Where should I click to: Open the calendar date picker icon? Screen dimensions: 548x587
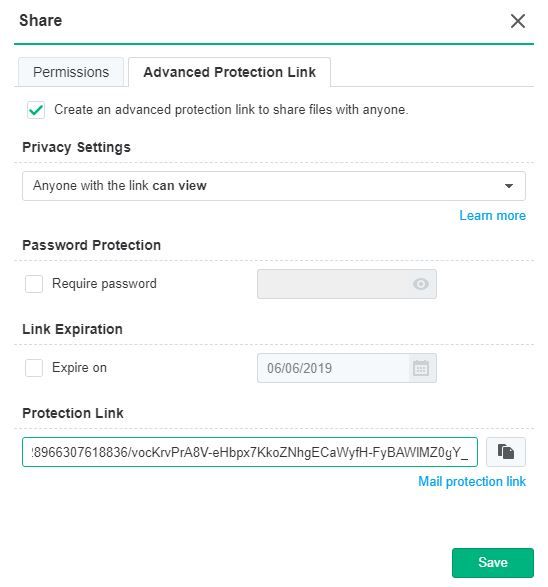coord(421,368)
